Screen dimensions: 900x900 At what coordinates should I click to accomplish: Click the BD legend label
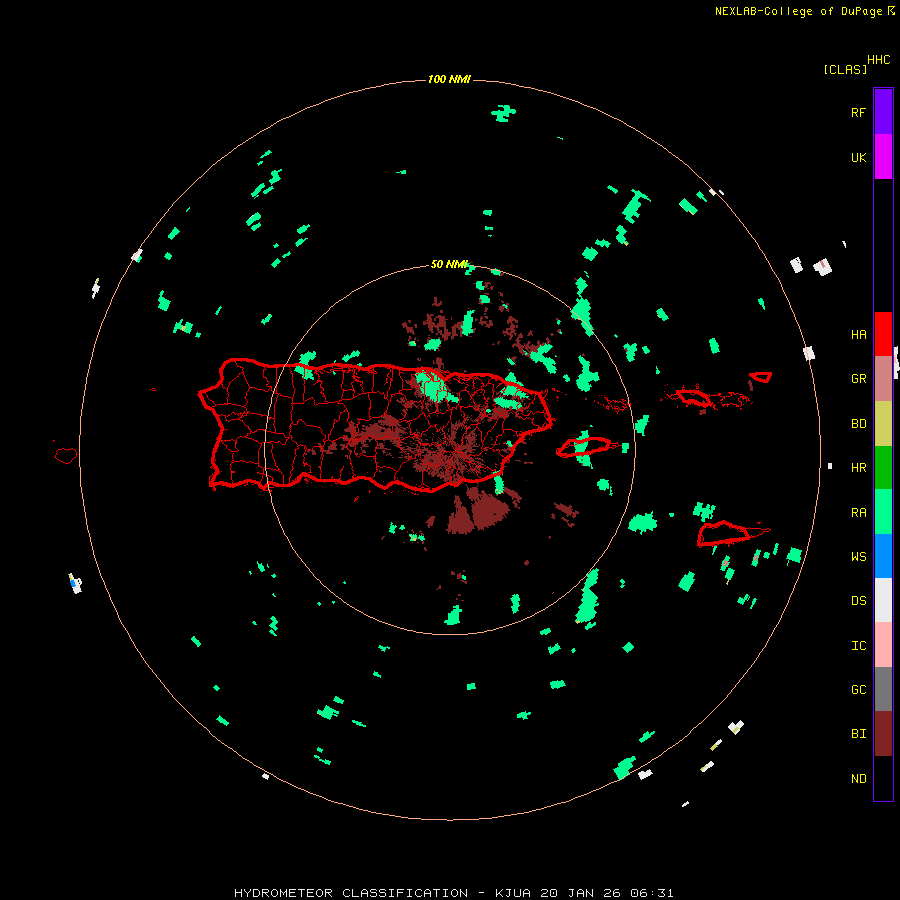[858, 424]
